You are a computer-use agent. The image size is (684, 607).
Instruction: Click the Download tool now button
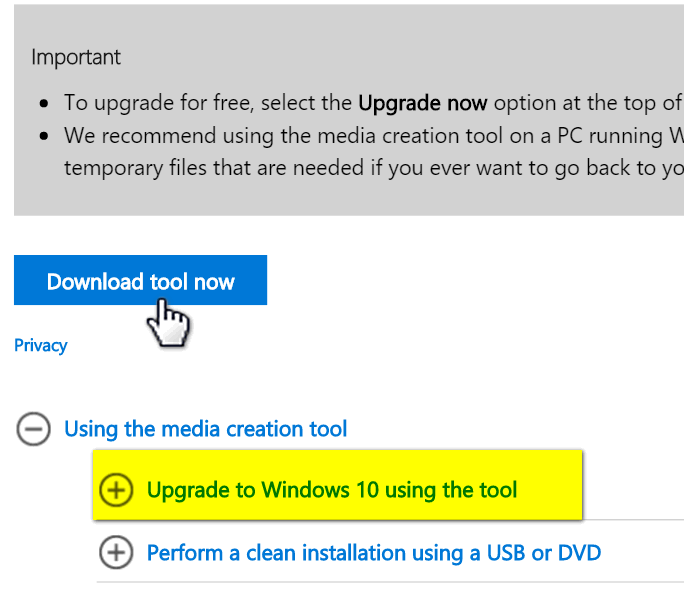pyautogui.click(x=140, y=280)
